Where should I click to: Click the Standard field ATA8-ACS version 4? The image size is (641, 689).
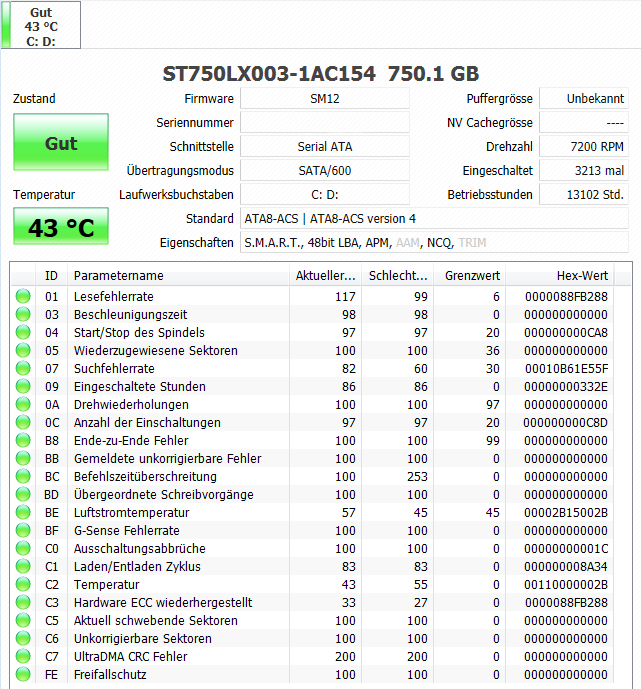click(434, 218)
